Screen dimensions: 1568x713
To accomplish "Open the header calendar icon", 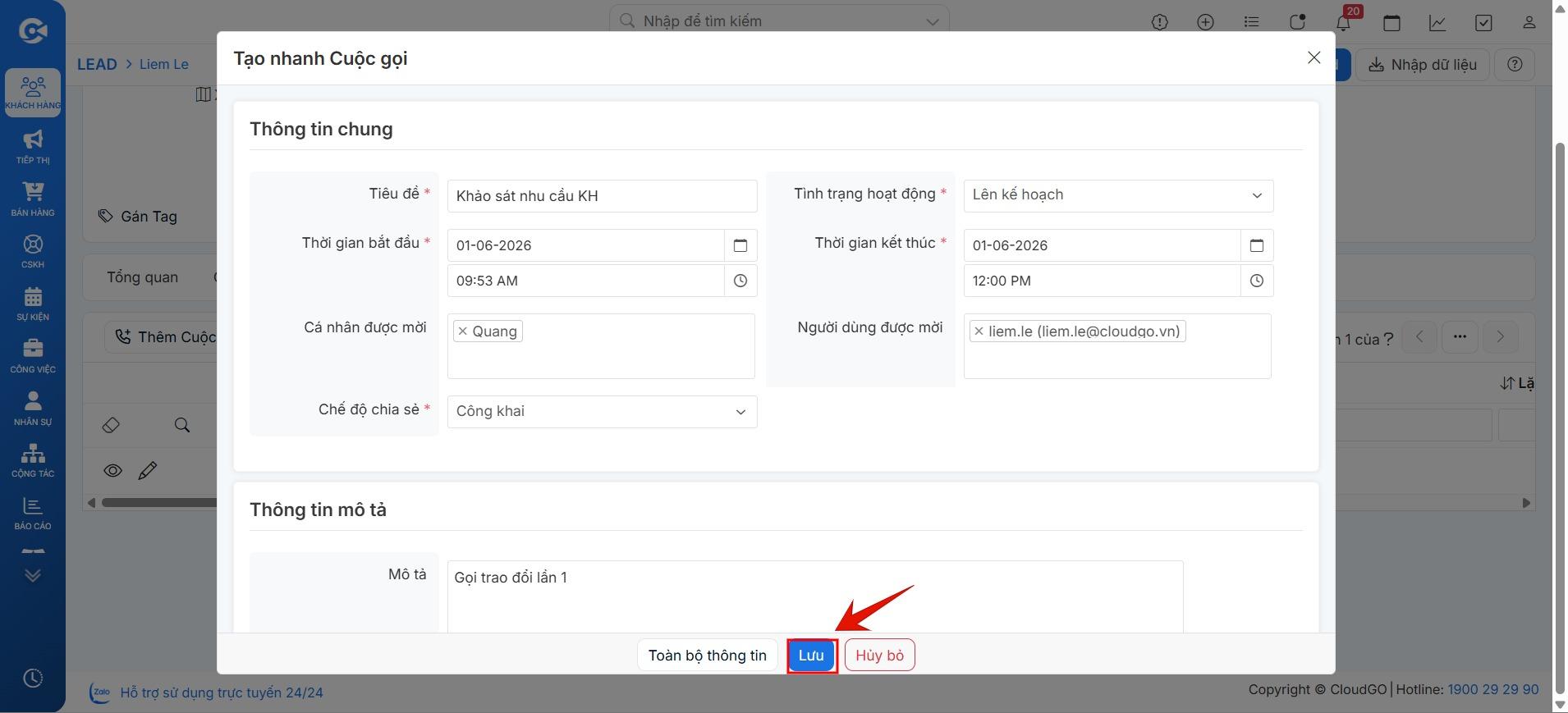I will pyautogui.click(x=1391, y=22).
